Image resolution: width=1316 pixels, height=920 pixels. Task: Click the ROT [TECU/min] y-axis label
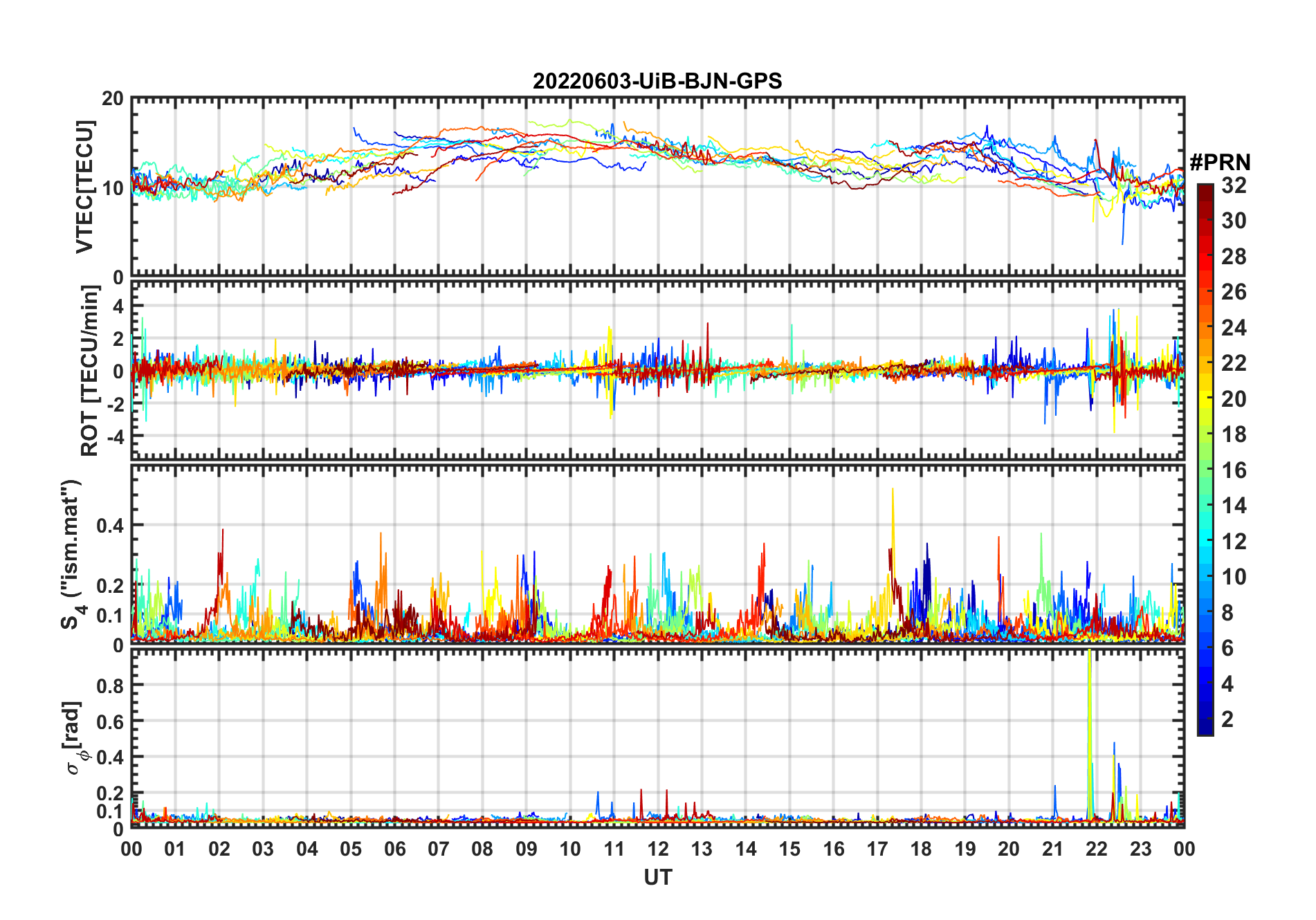89,371
